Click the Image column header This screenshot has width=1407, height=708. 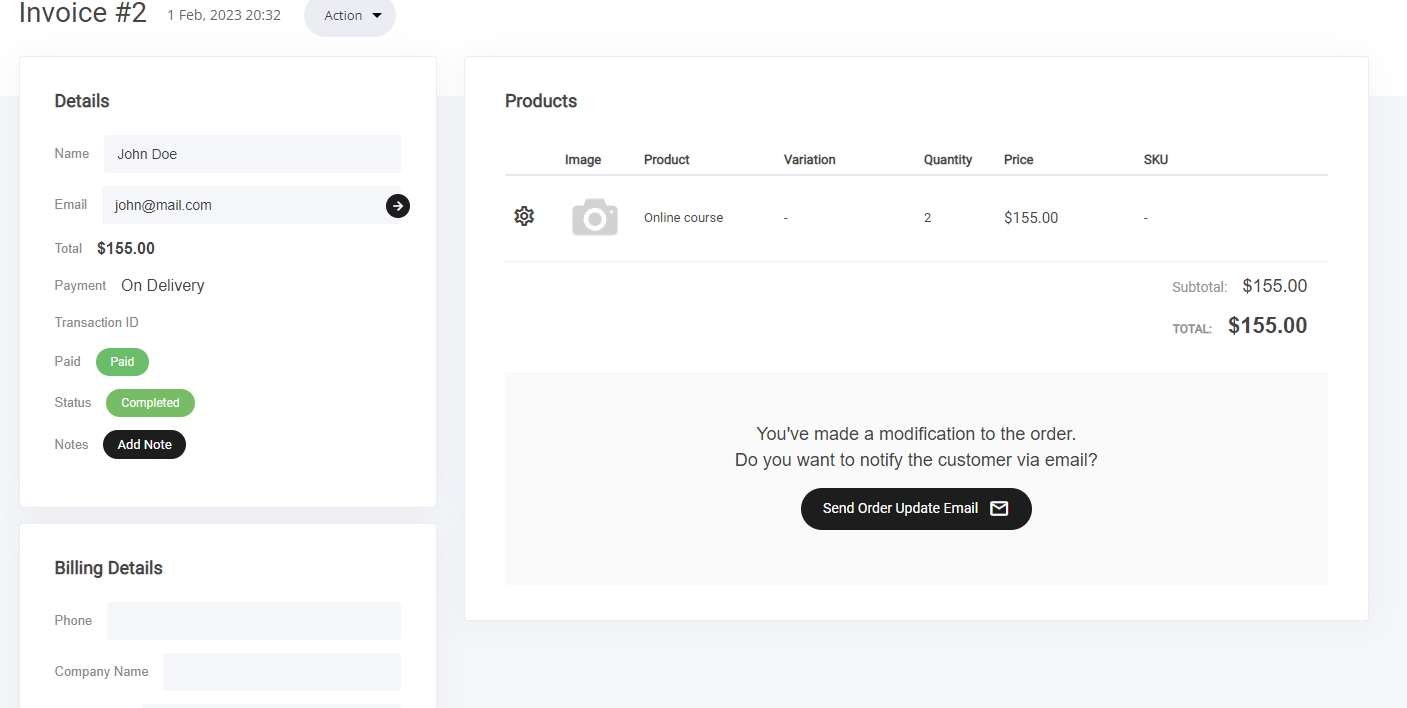[x=583, y=160]
